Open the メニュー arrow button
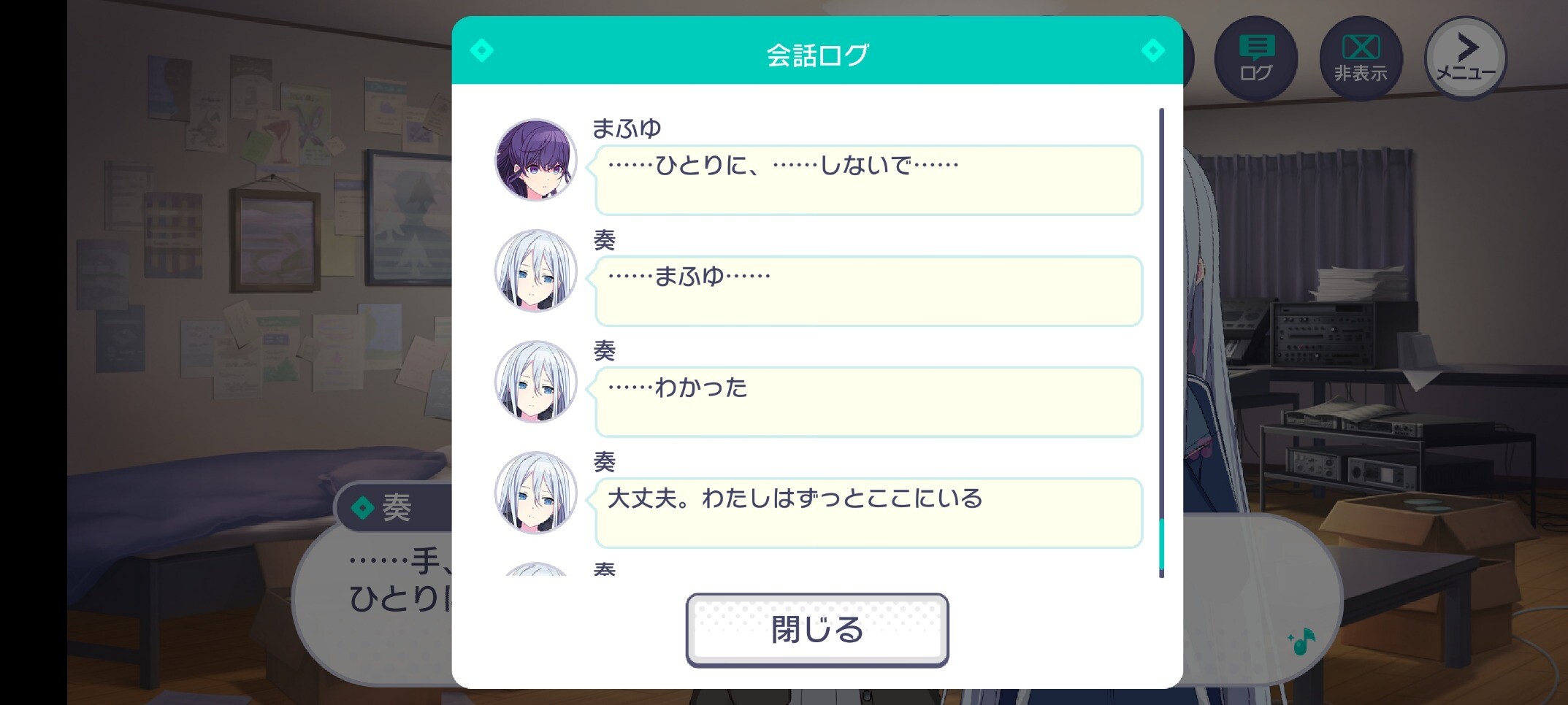The width and height of the screenshot is (1568, 705). [x=1466, y=58]
